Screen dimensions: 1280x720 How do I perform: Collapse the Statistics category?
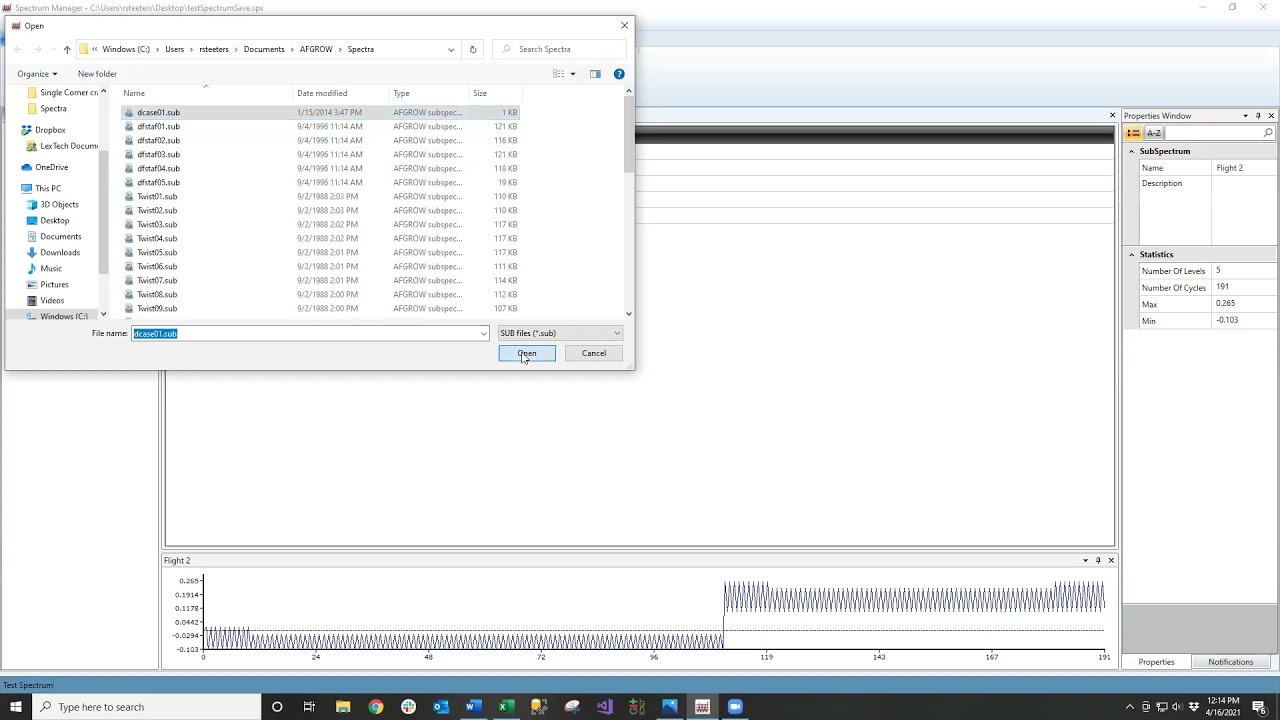click(x=1132, y=255)
